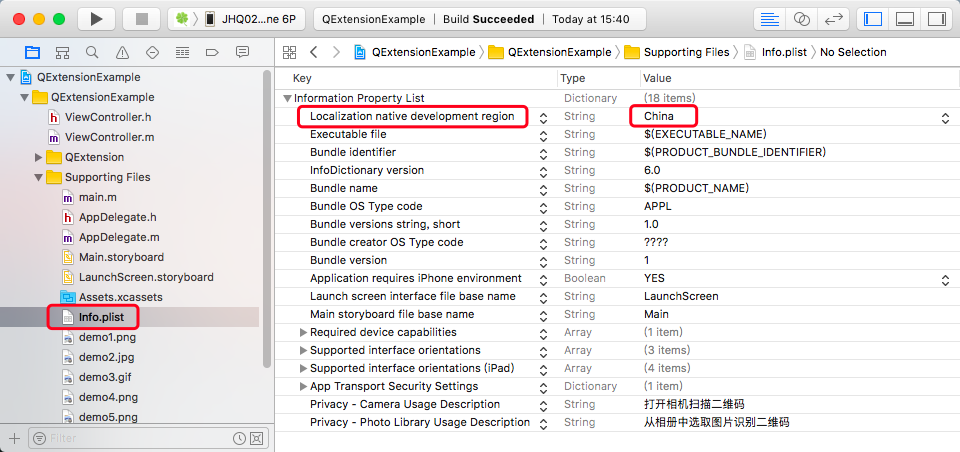960x452 pixels.
Task: Open the Version editor
Action: click(833, 19)
